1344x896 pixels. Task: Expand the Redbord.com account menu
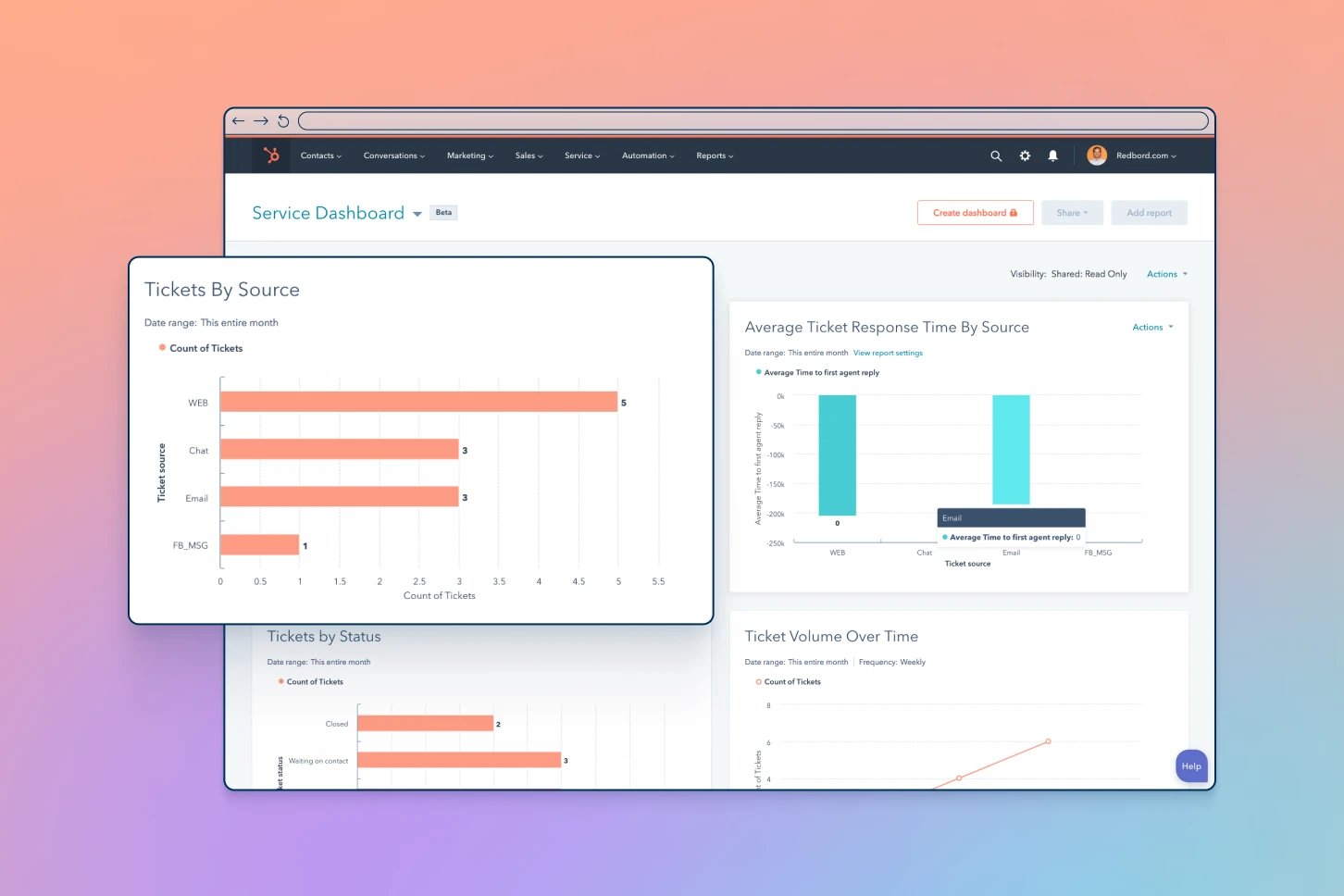[x=1146, y=156]
